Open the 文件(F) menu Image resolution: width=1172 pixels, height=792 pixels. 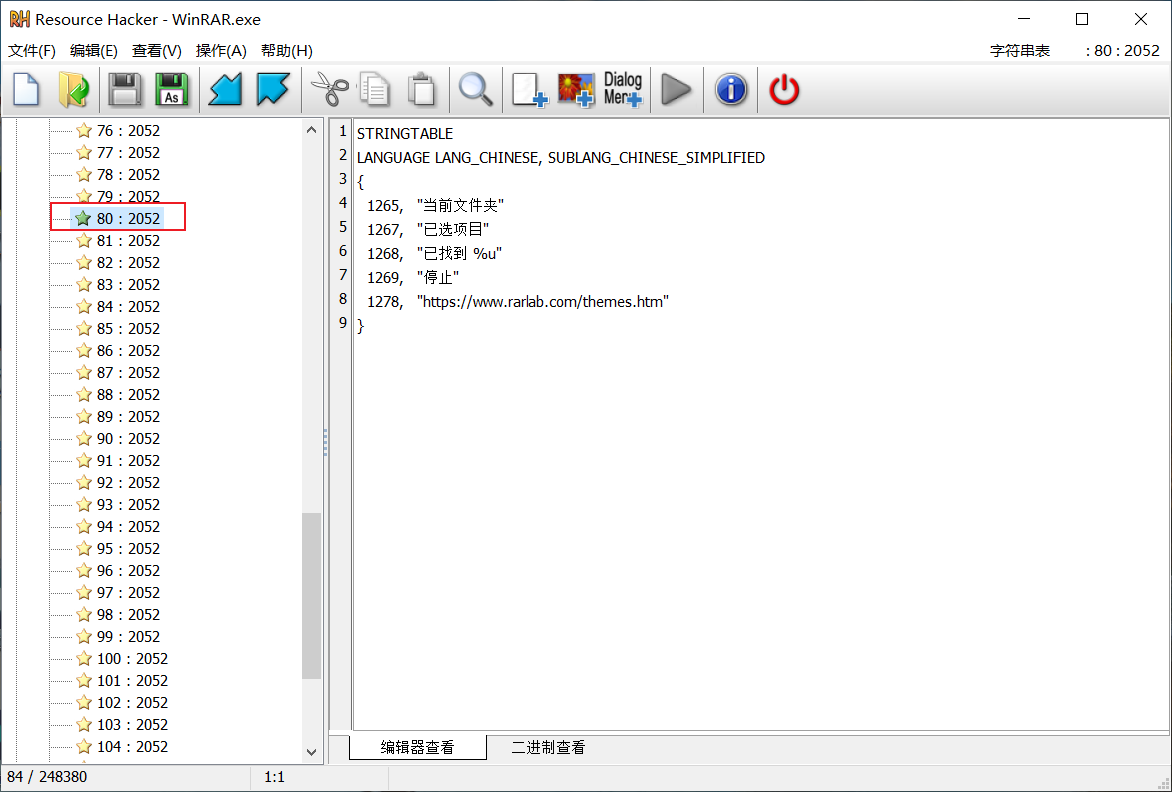[x=32, y=51]
